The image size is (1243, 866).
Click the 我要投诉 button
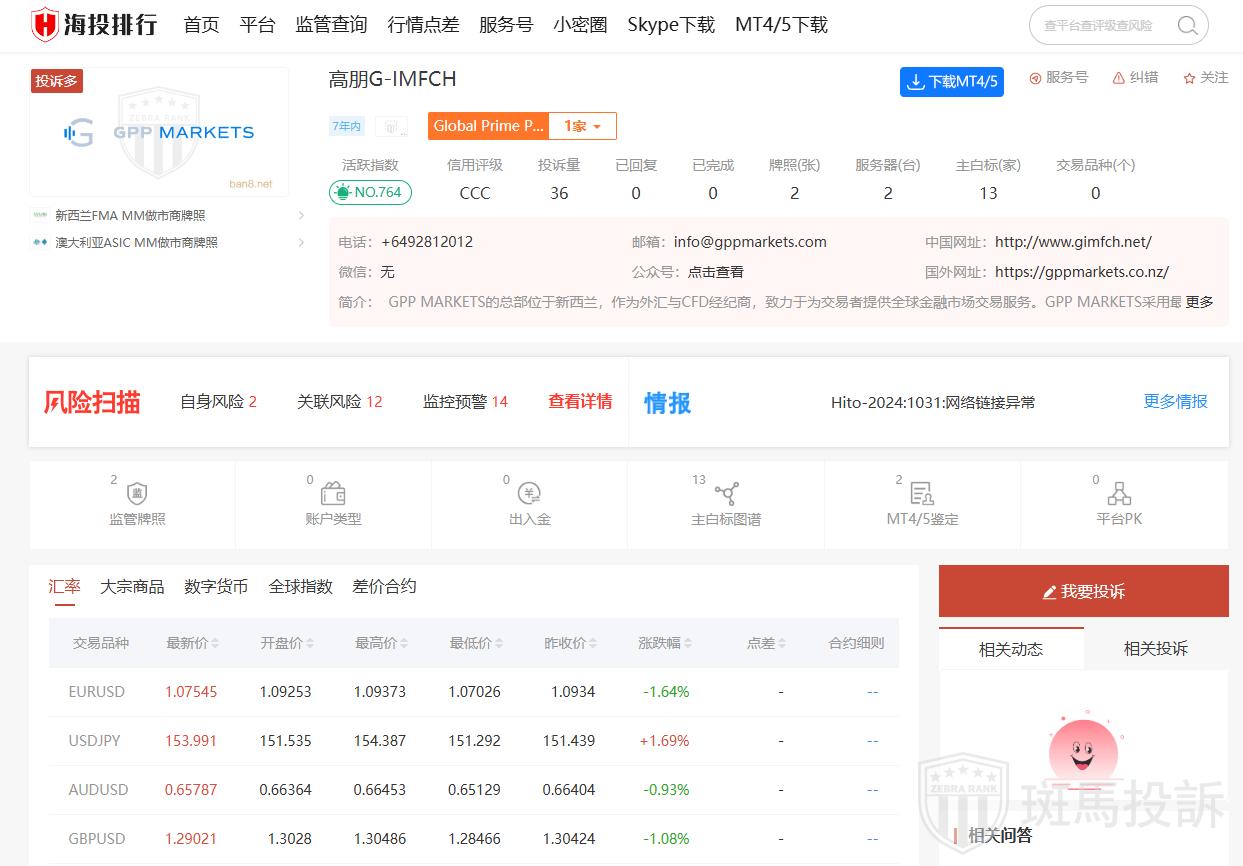(x=1083, y=591)
